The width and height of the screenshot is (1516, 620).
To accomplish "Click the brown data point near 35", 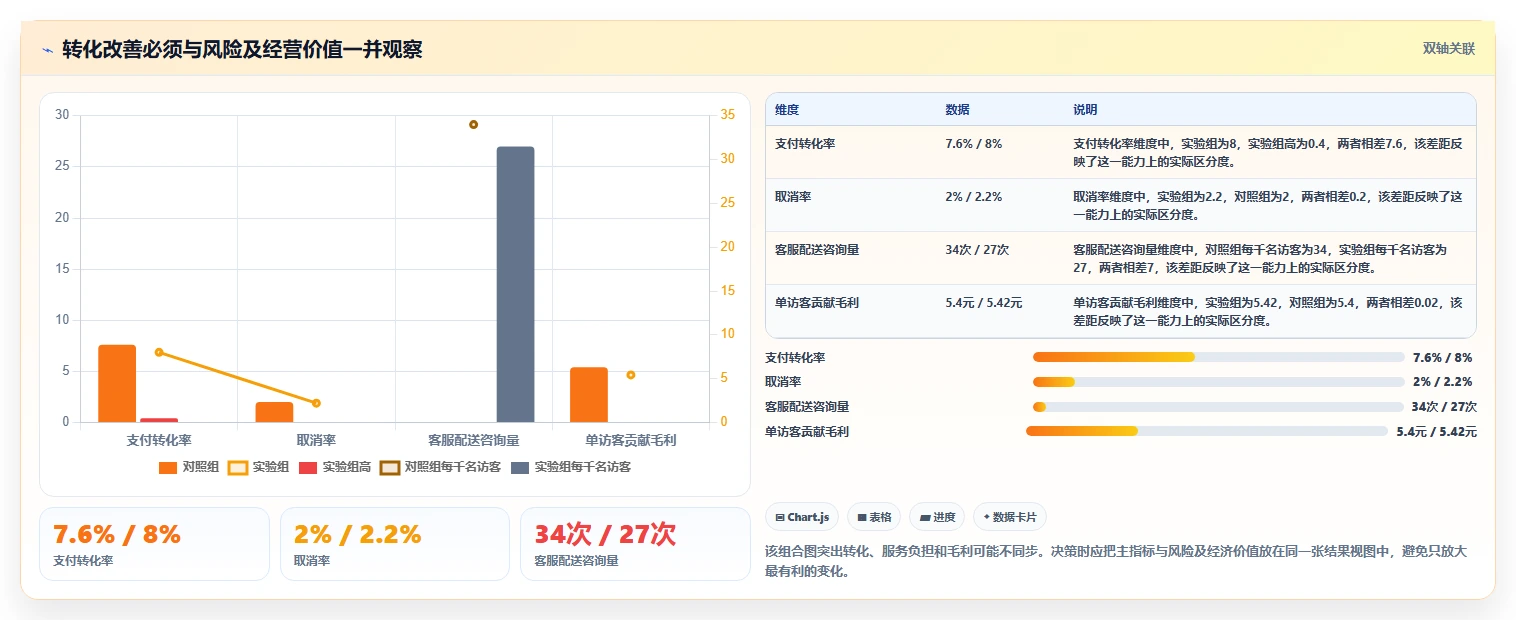I will click(x=473, y=124).
